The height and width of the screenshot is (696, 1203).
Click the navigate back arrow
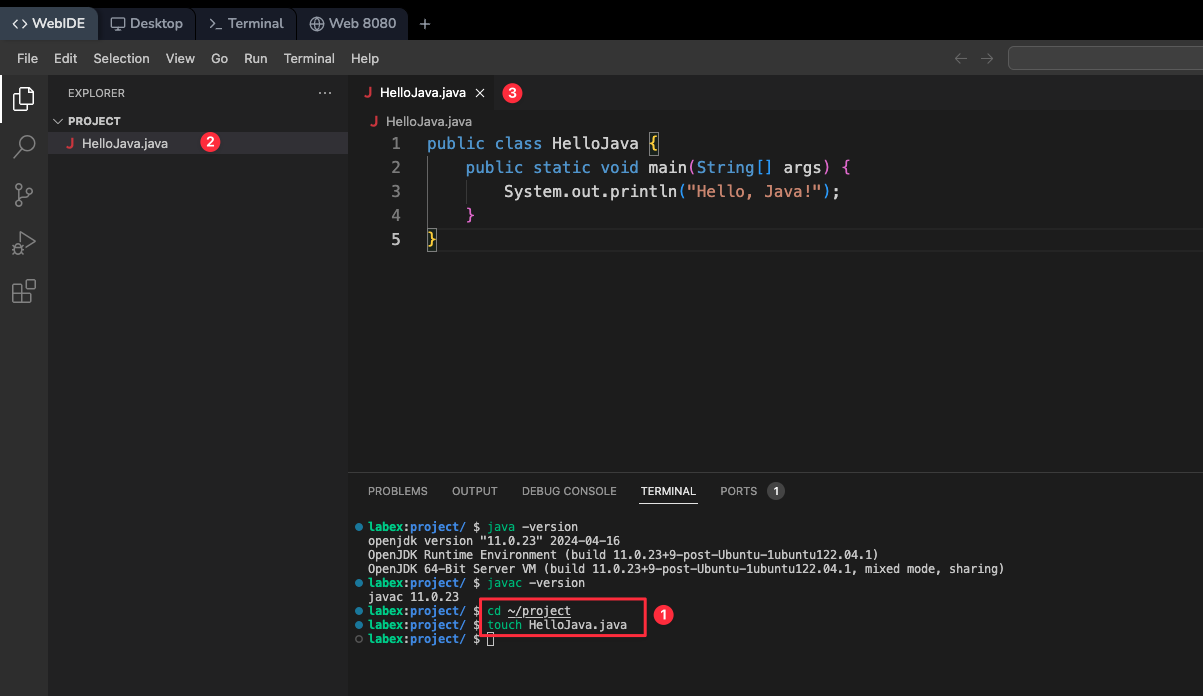point(961,58)
